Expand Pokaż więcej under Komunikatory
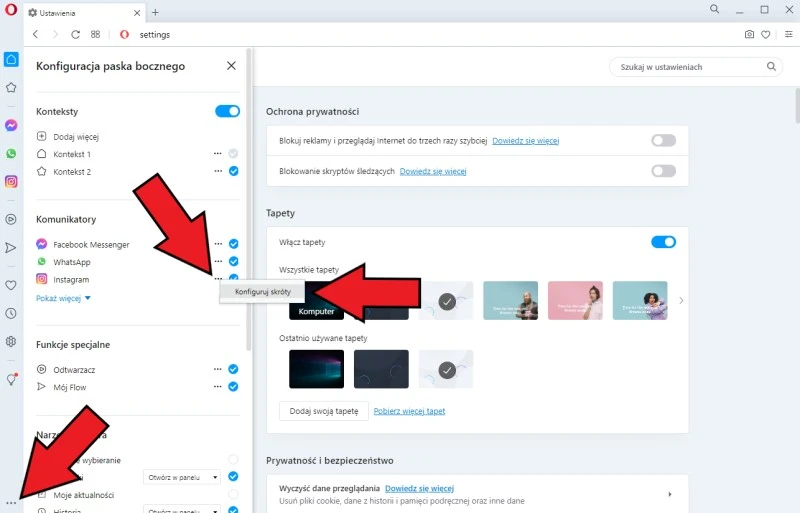 click(x=63, y=298)
